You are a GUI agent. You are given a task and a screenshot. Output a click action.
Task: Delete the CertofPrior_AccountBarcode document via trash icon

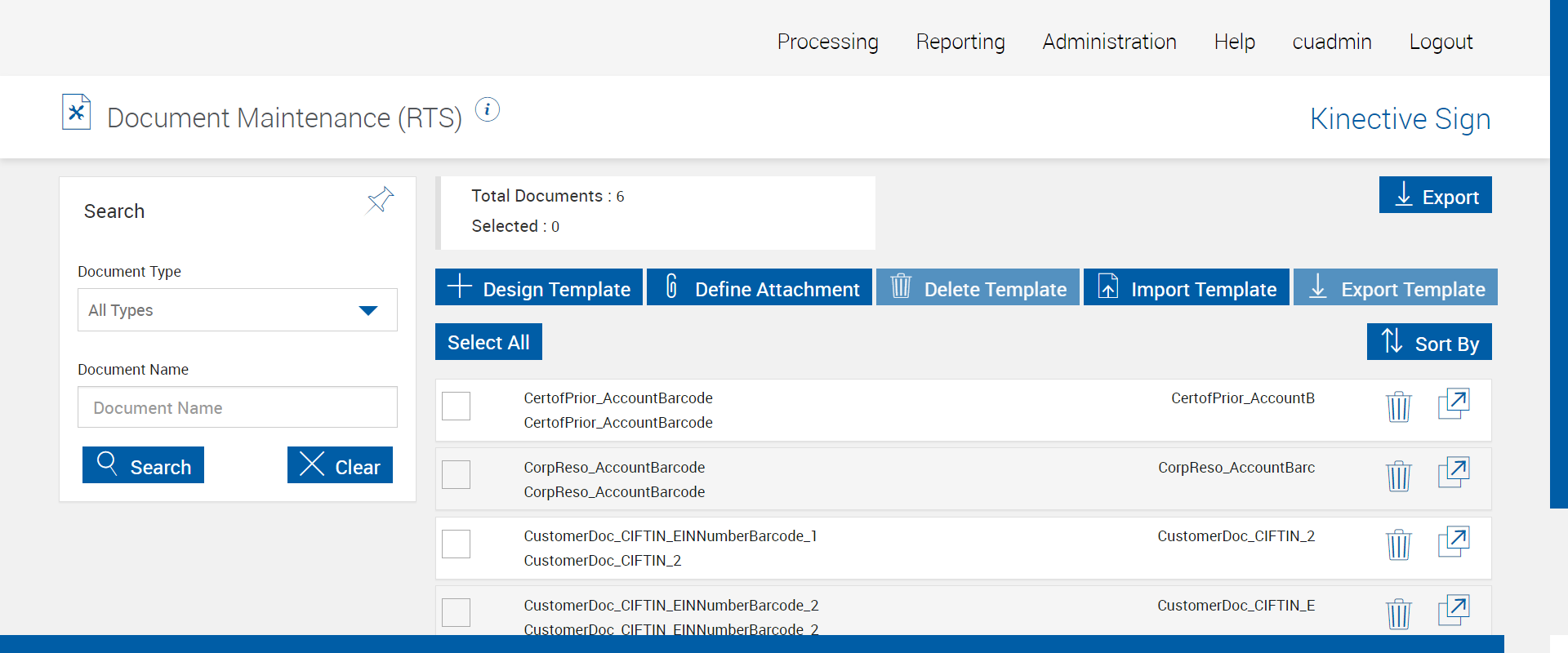point(1398,406)
